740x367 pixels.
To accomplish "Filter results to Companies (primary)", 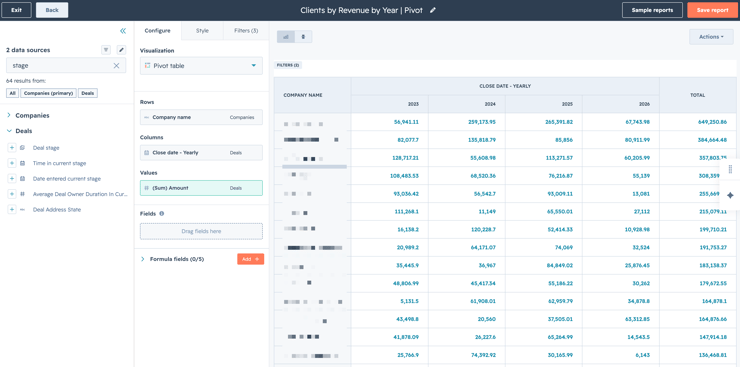I will point(49,93).
